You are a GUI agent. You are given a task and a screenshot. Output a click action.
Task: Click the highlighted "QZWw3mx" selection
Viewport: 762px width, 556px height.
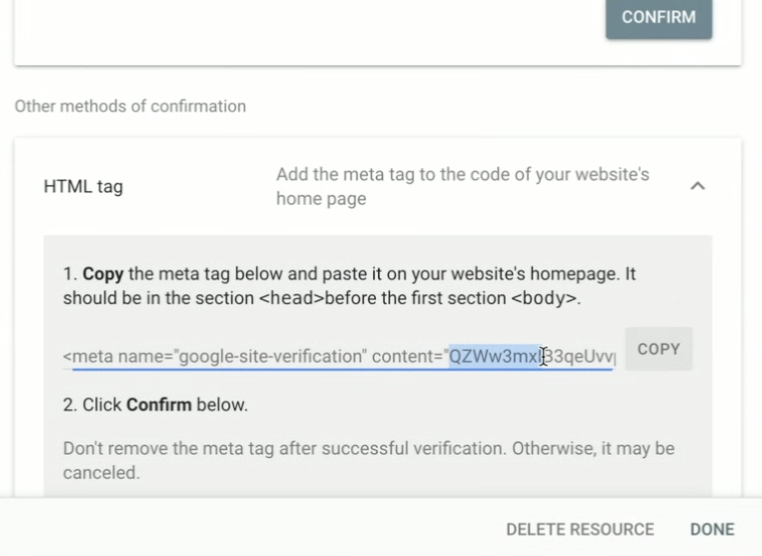coord(494,357)
